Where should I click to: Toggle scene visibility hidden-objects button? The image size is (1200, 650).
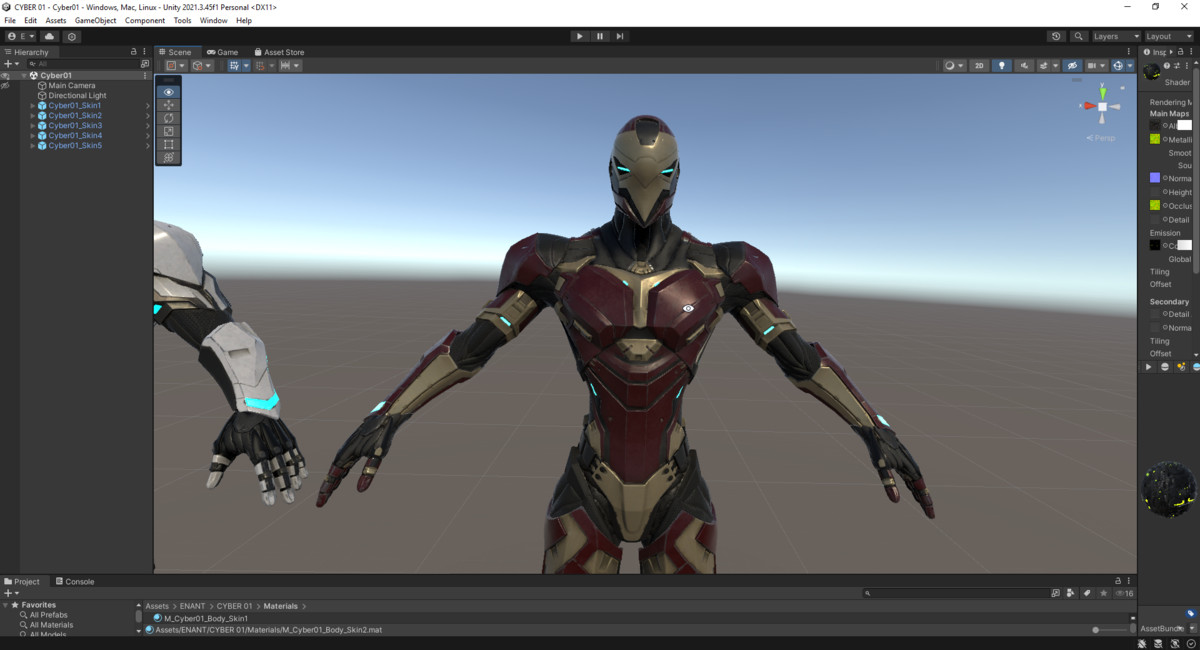(1072, 66)
